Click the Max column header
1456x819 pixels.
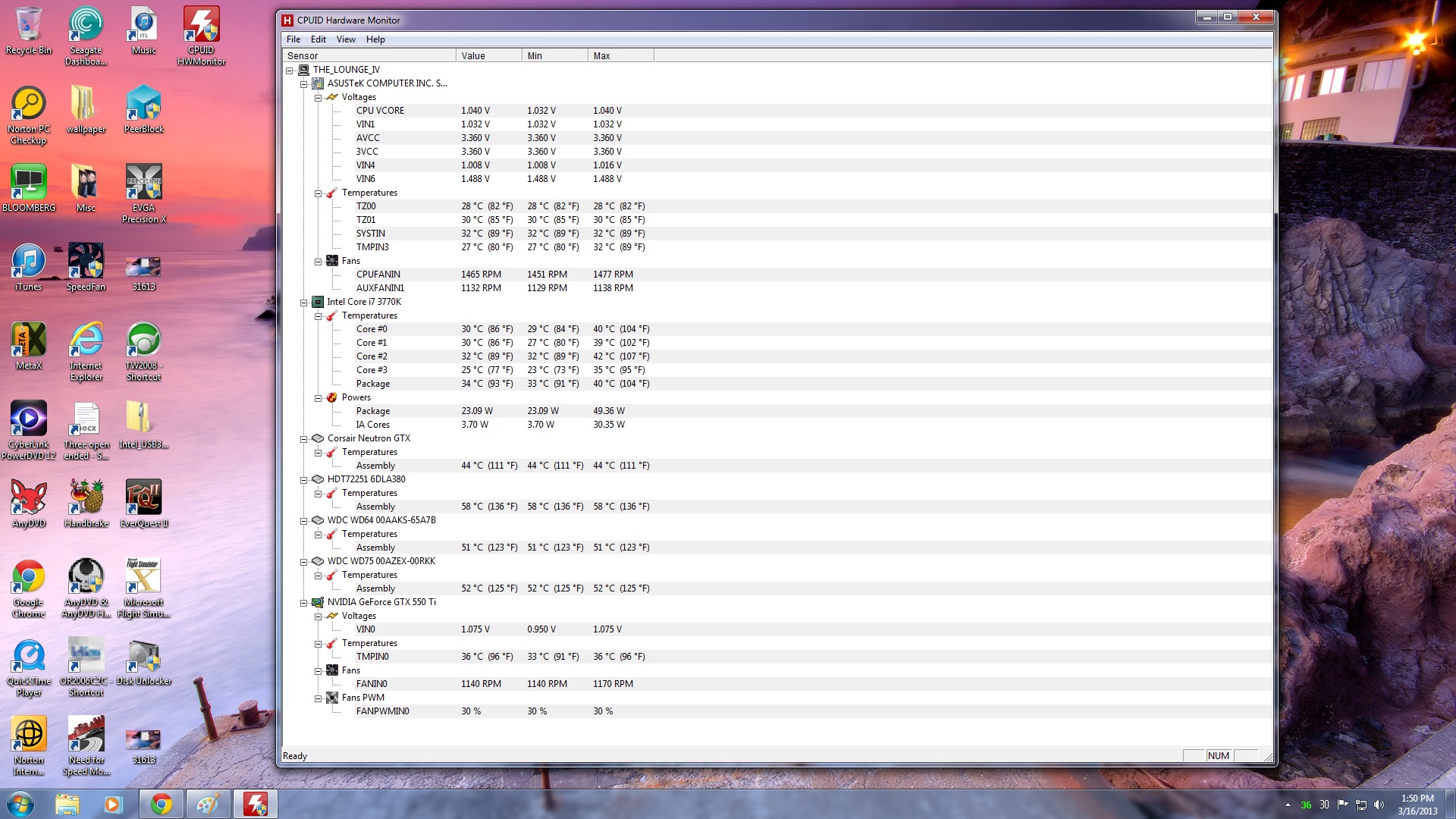click(x=621, y=55)
